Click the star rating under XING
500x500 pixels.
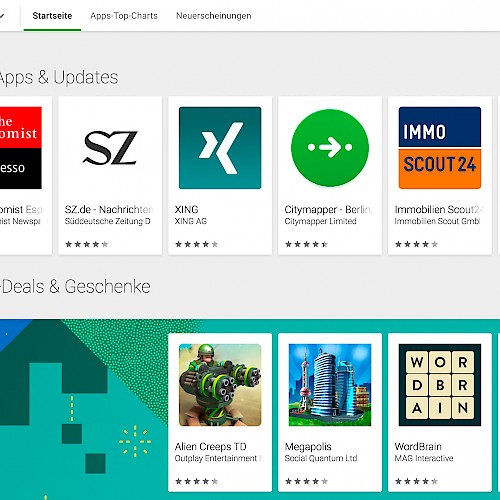[x=197, y=244]
